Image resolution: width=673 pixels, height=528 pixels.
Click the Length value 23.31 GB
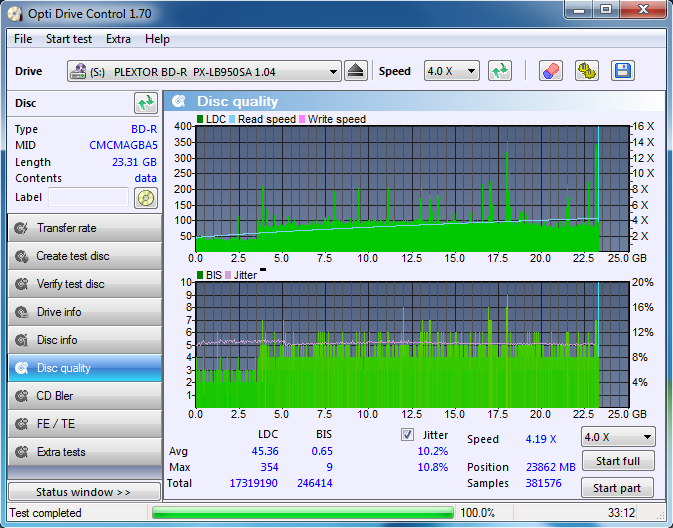pyautogui.click(x=134, y=162)
